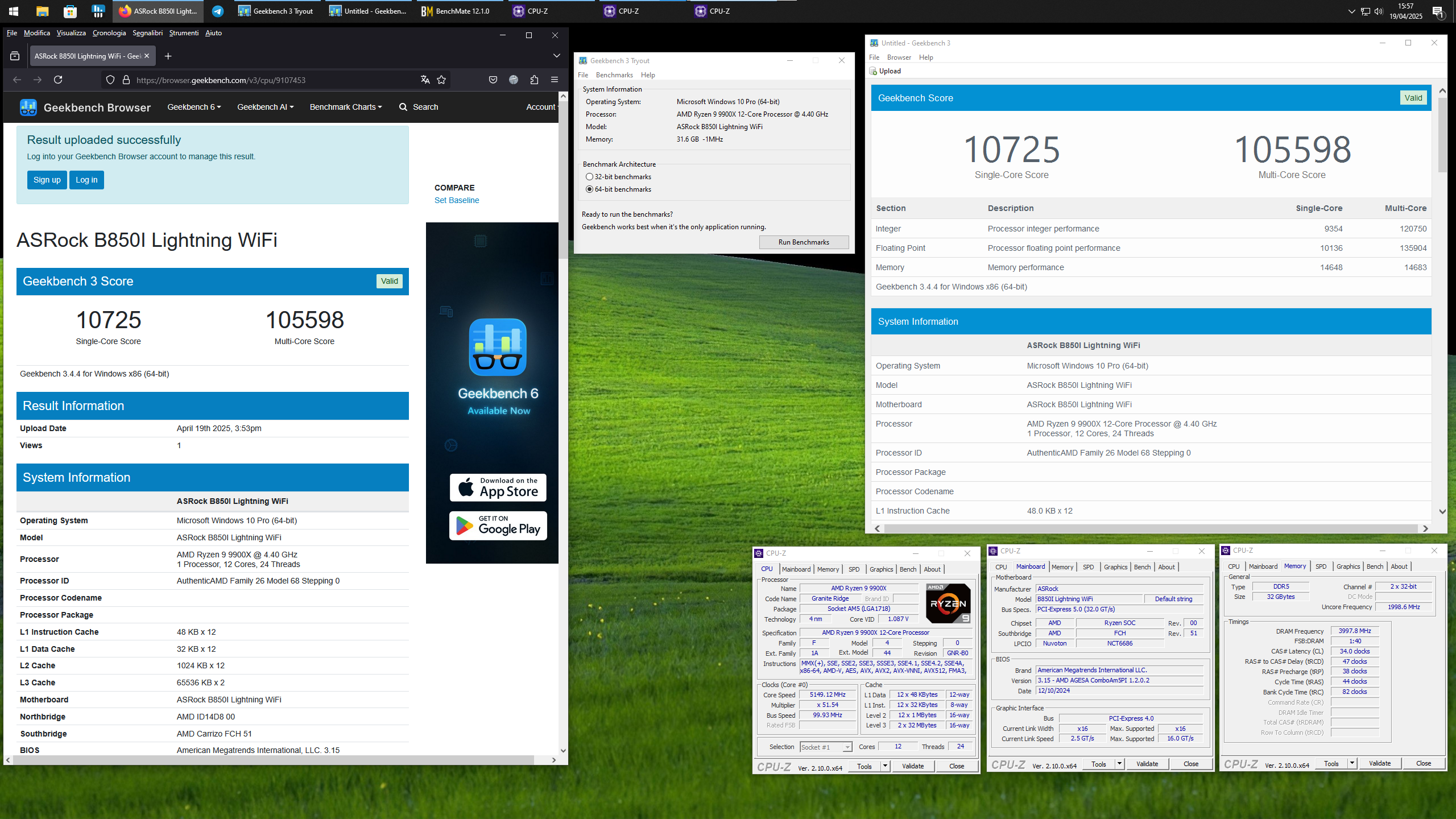This screenshot has width=1456, height=819.
Task: Open the Windows Start menu
Action: [x=14, y=11]
